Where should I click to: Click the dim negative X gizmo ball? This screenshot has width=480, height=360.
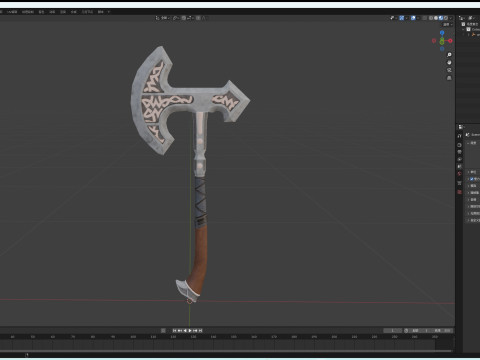coord(434,41)
